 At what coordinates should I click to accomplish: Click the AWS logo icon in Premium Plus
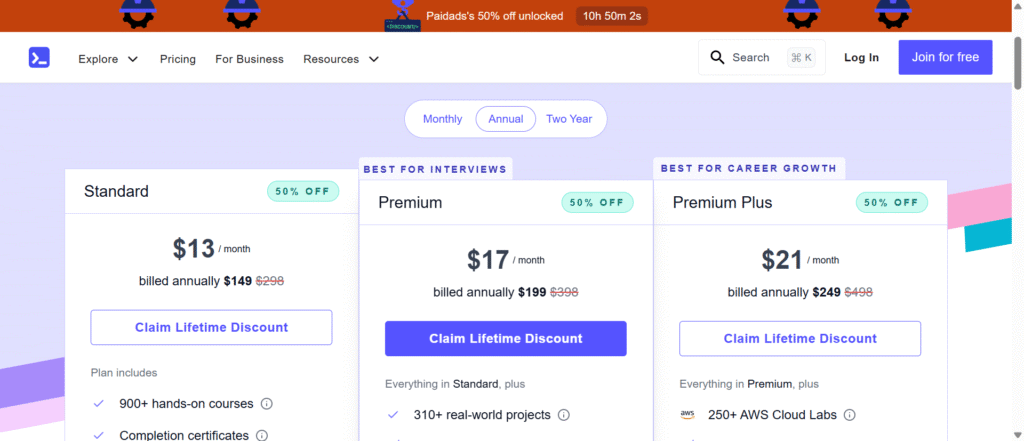[687, 415]
